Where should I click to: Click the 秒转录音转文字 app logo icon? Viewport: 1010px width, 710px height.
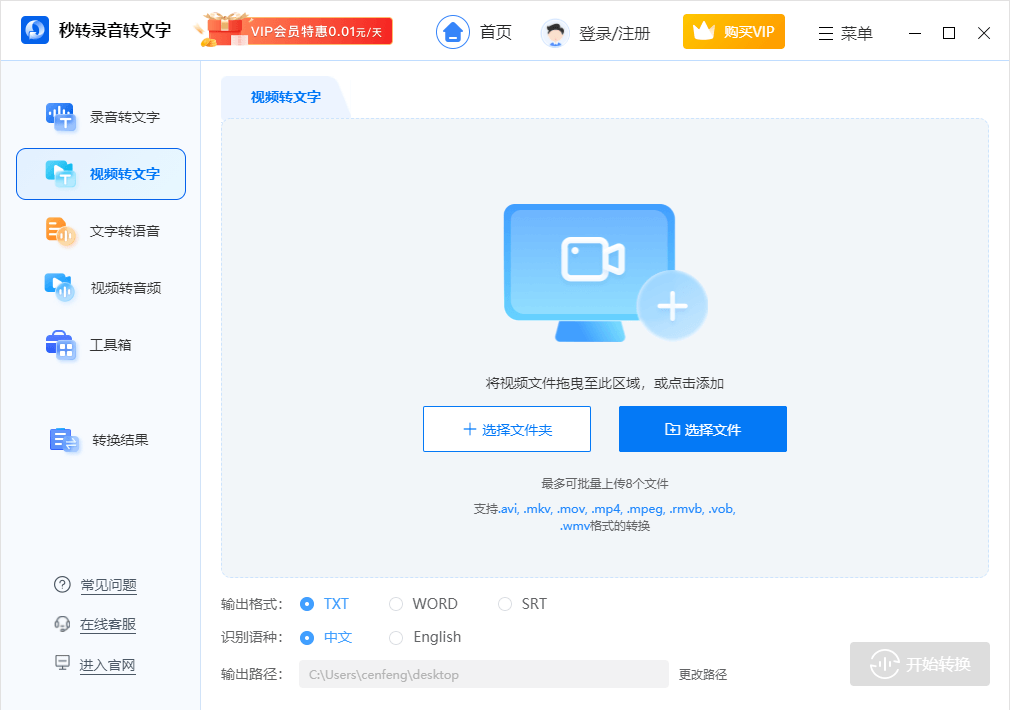coord(35,30)
